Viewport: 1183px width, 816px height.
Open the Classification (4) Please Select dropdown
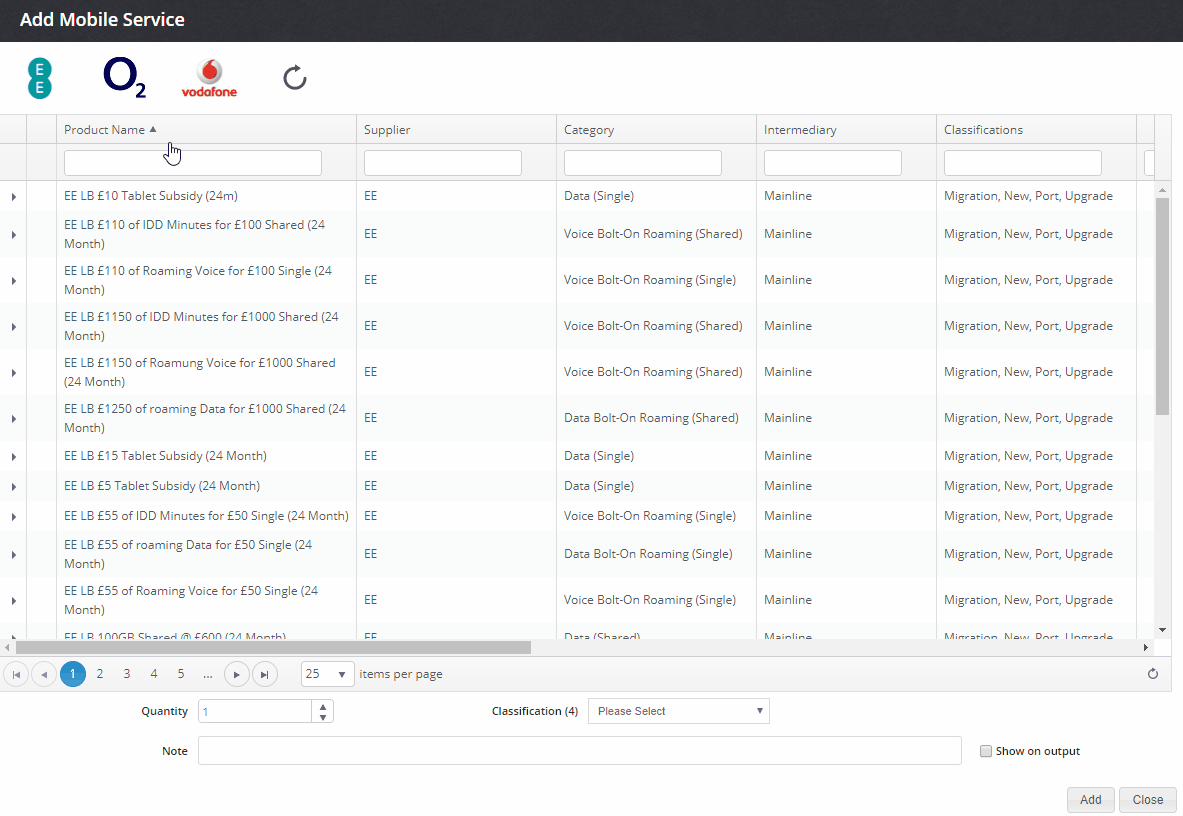coord(678,711)
